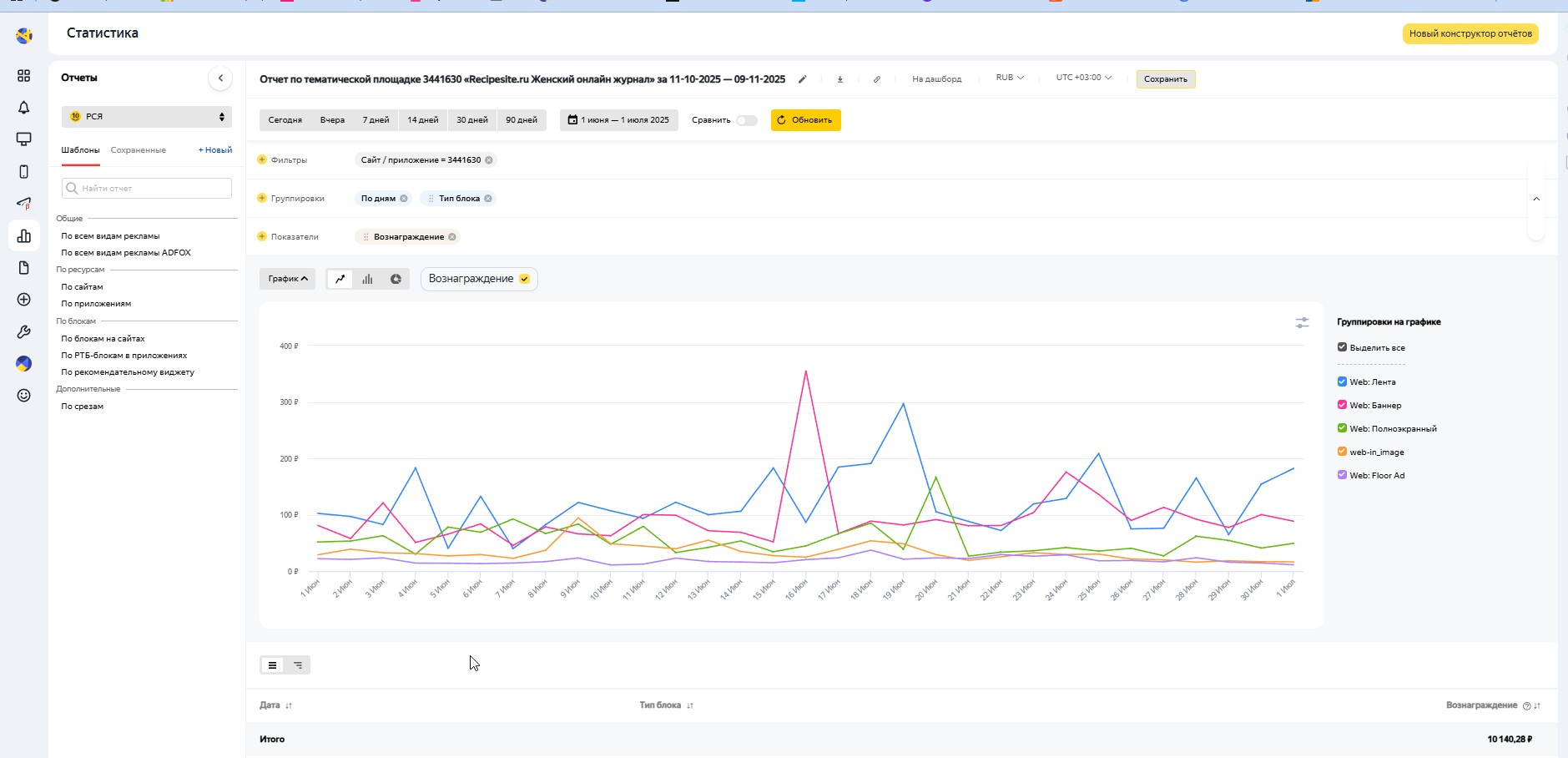Uncheck Web: Баннер series checkbox
This screenshot has width=1568, height=758.
[1342, 405]
